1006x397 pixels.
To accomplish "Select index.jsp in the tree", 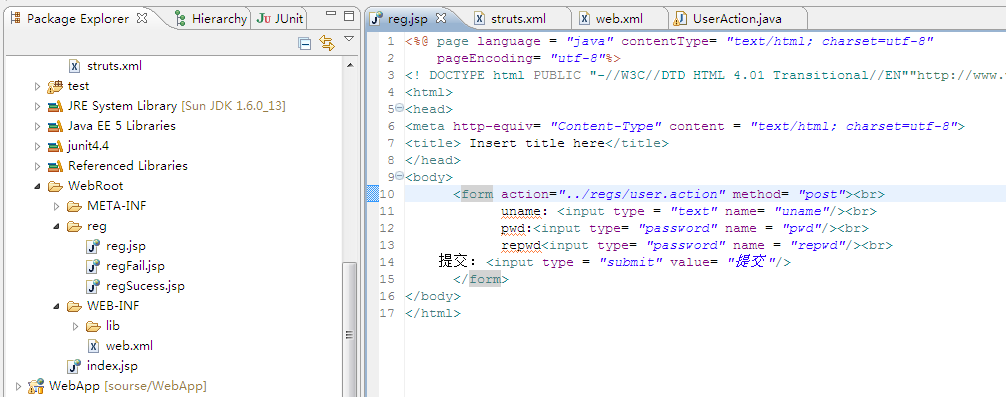I will coord(112,366).
